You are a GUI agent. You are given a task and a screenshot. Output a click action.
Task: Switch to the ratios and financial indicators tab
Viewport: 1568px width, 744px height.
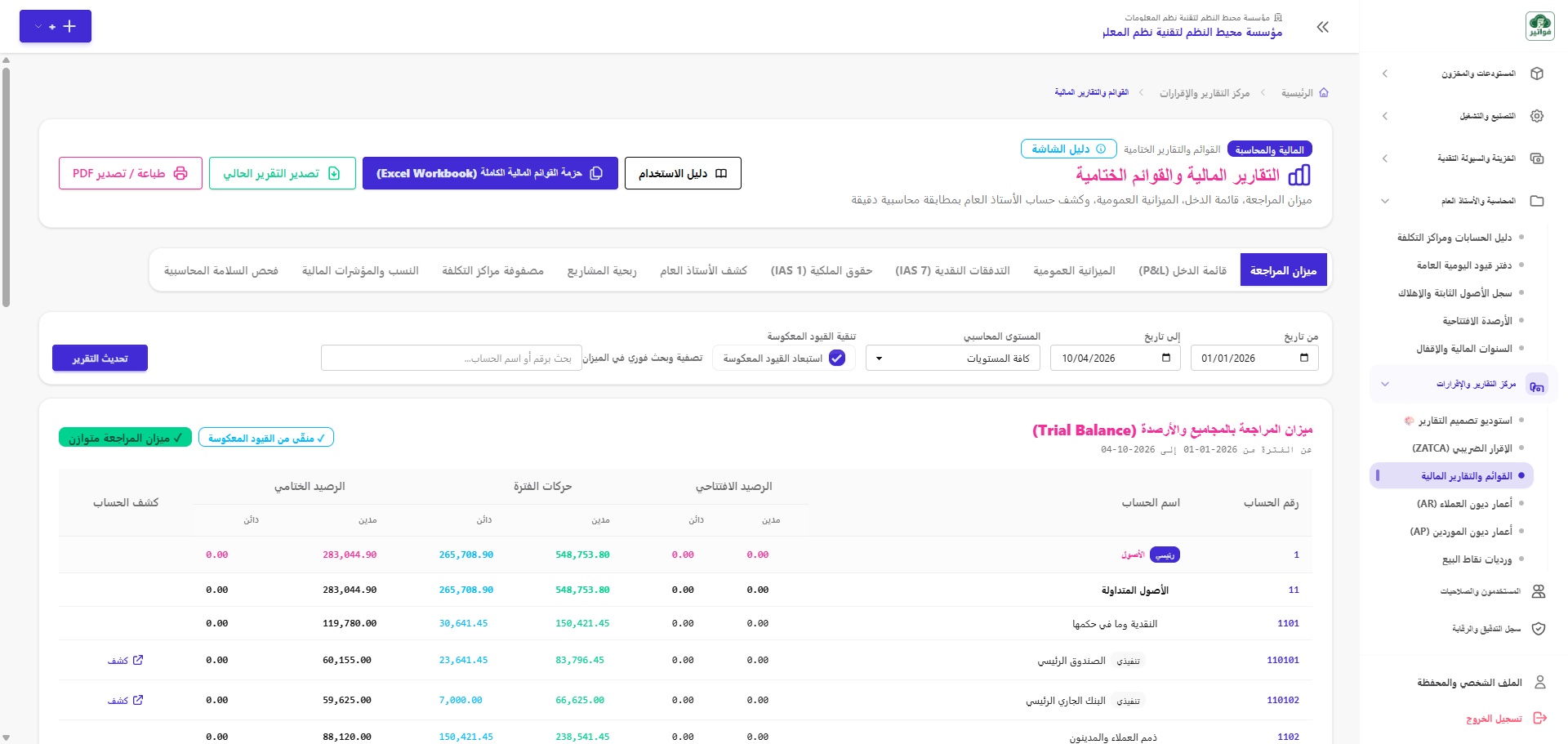coord(360,270)
